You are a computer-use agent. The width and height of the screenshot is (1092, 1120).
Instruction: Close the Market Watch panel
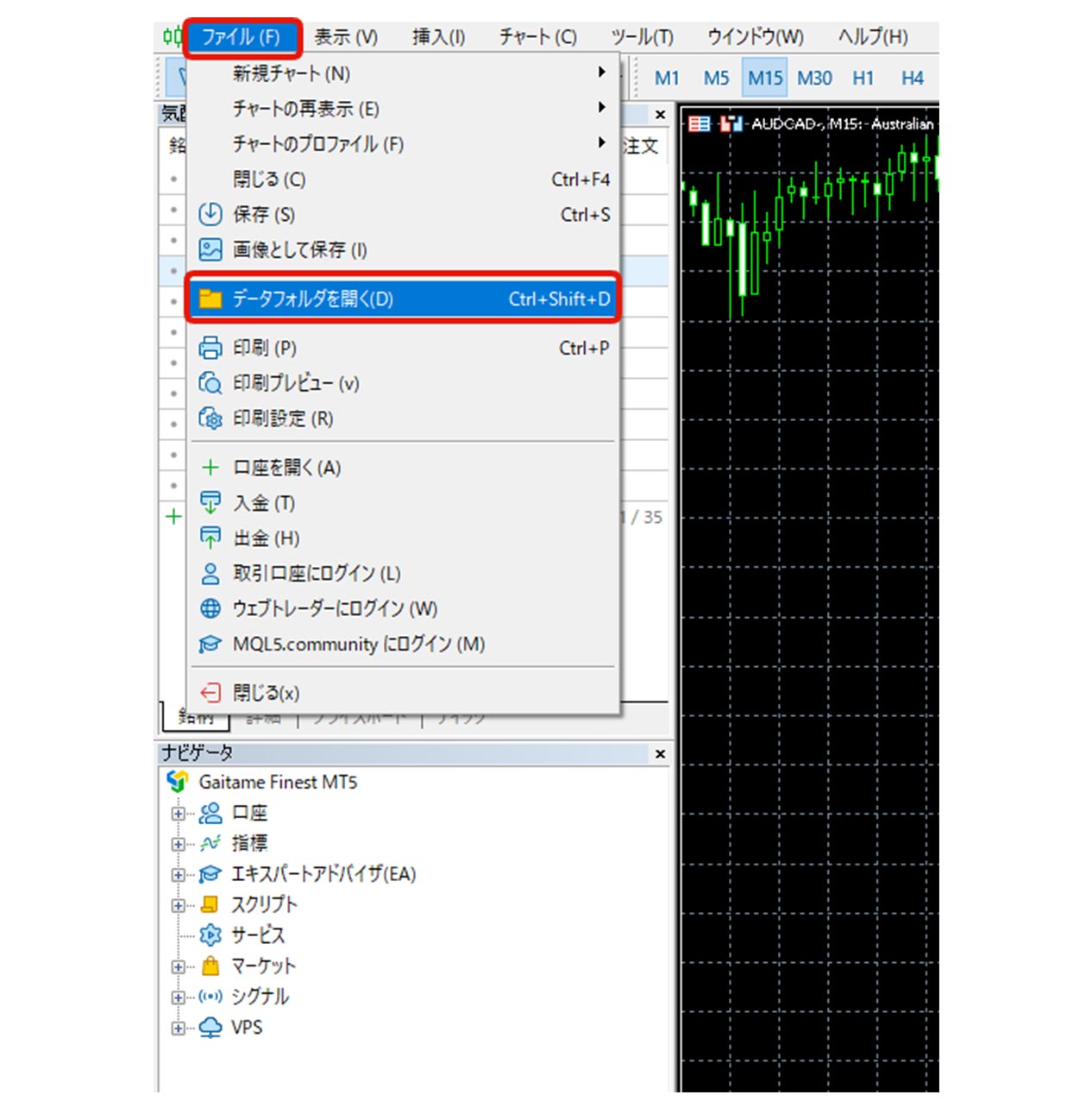click(660, 114)
